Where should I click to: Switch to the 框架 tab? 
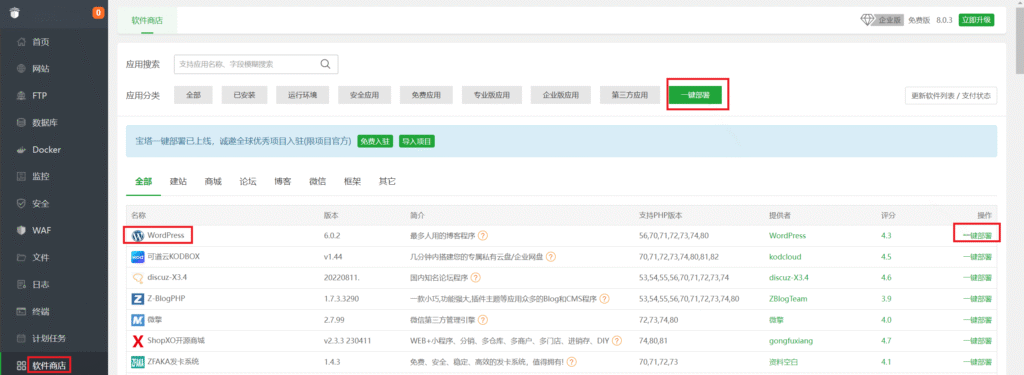[x=353, y=182]
